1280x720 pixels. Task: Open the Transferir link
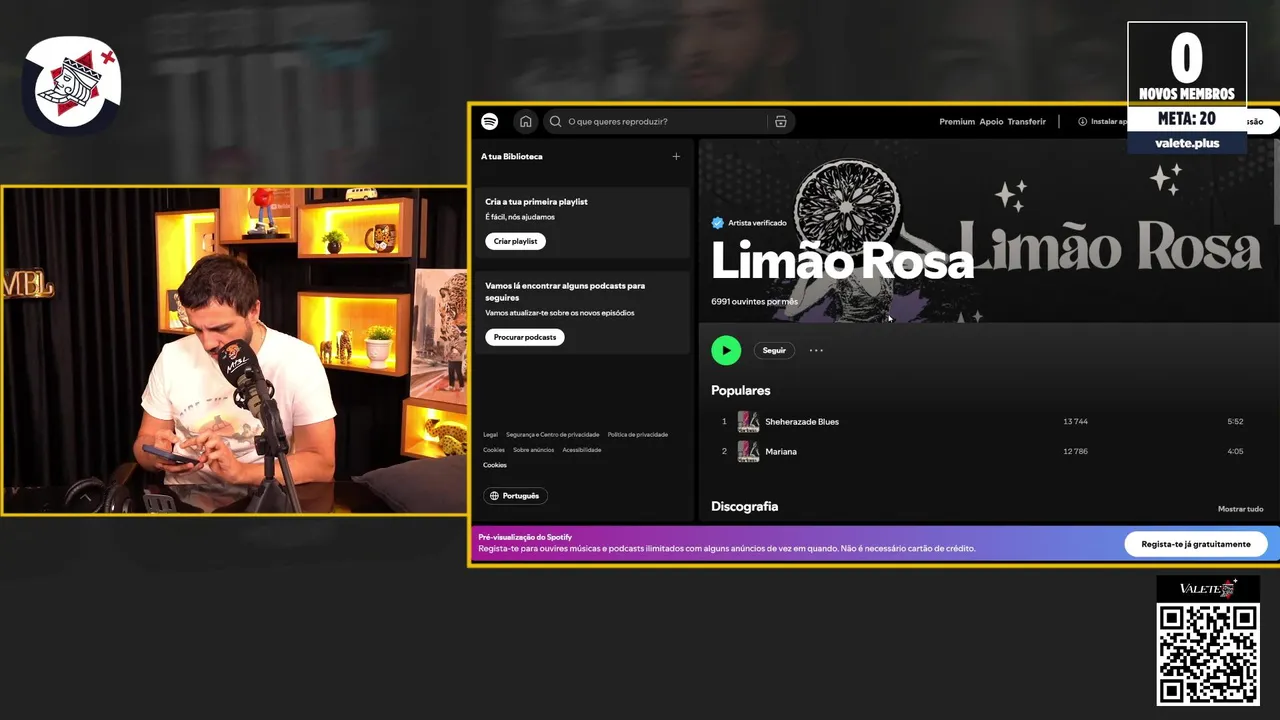(x=1027, y=122)
